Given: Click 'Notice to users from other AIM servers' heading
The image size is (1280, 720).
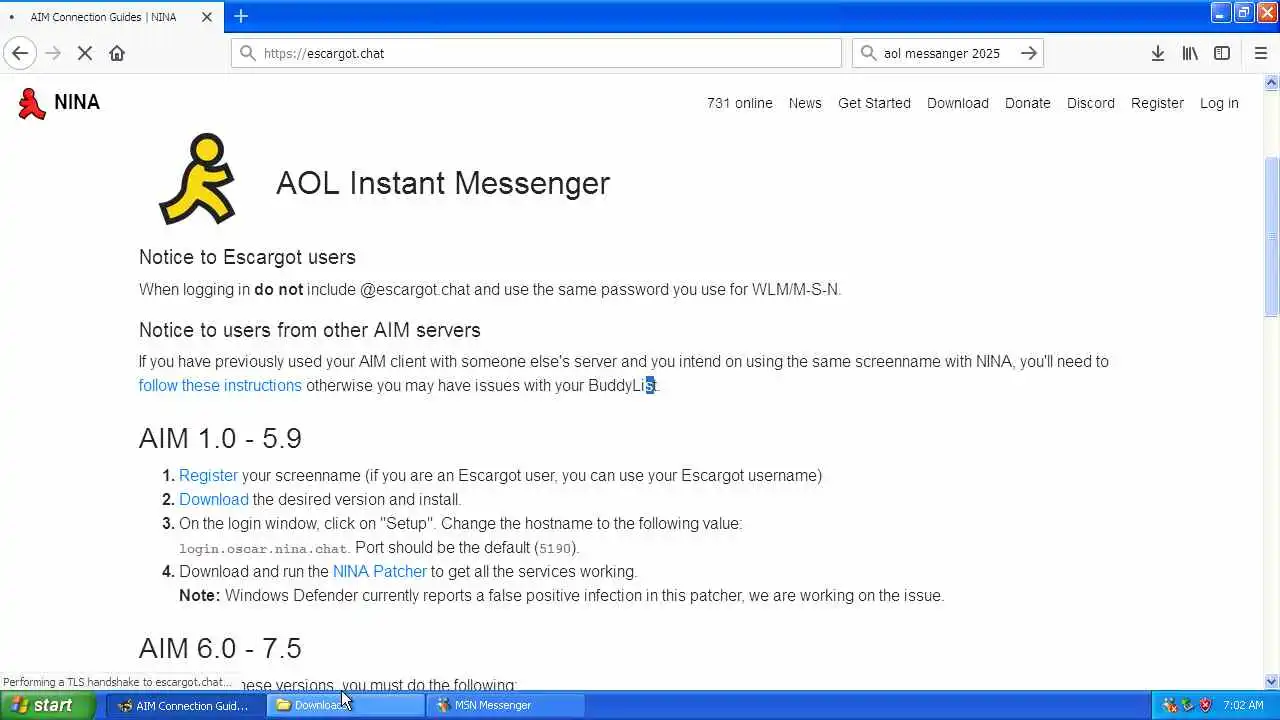Looking at the screenshot, I should pyautogui.click(x=309, y=330).
